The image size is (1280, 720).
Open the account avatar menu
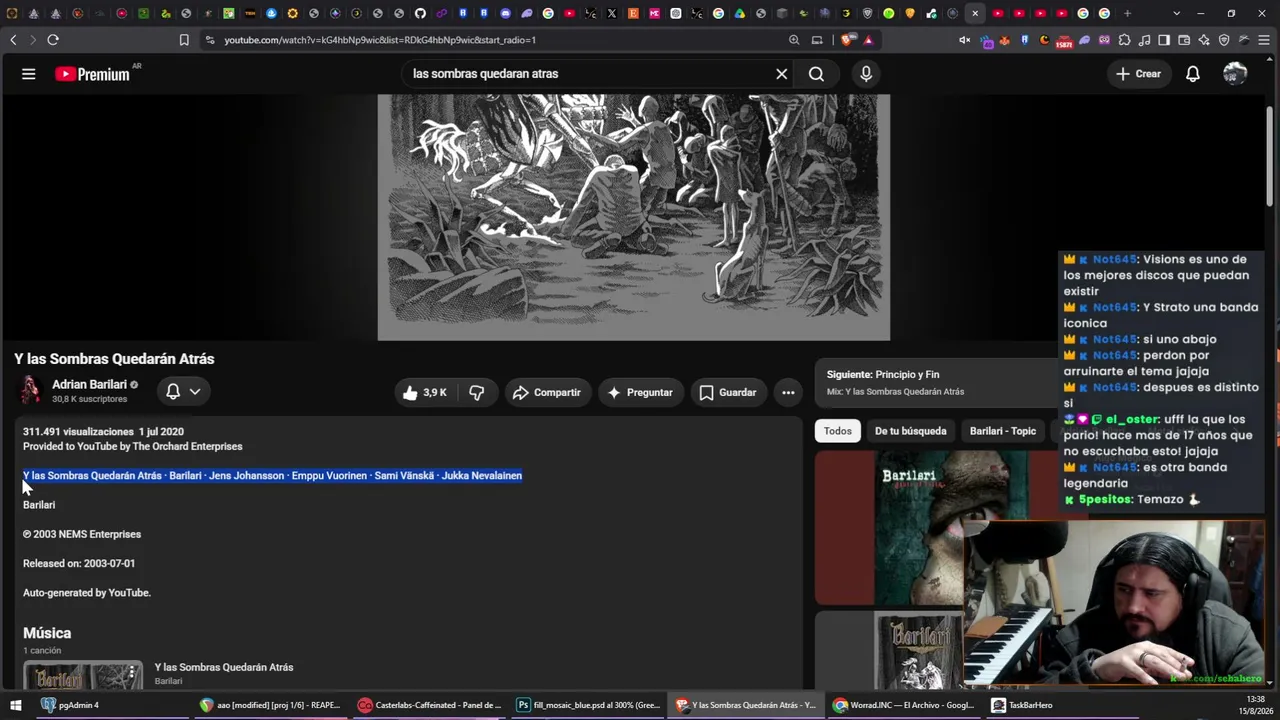click(1235, 74)
